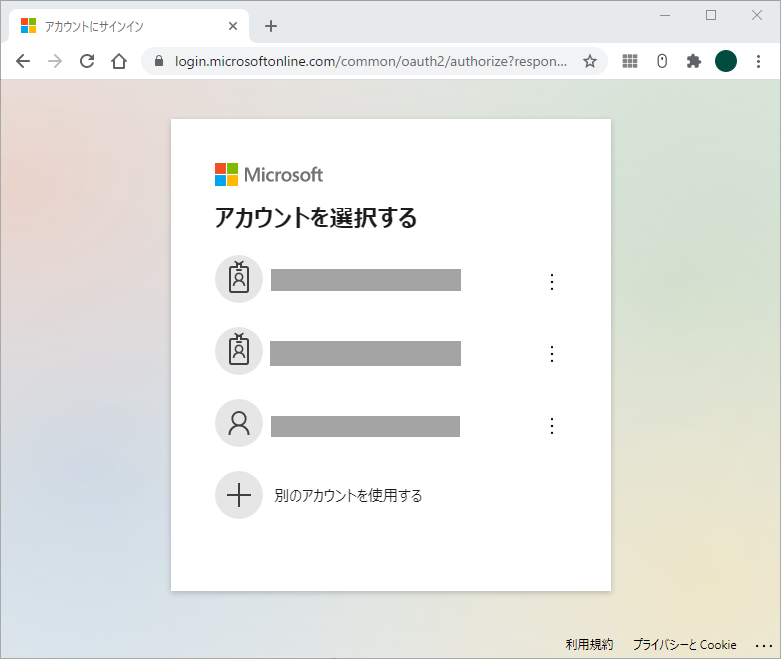This screenshot has width=781, height=659.
Task: Maximize the browser window
Action: pyautogui.click(x=711, y=15)
